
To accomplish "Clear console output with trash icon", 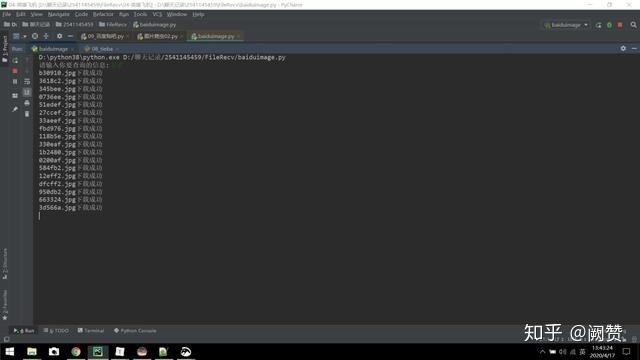I will point(27,114).
